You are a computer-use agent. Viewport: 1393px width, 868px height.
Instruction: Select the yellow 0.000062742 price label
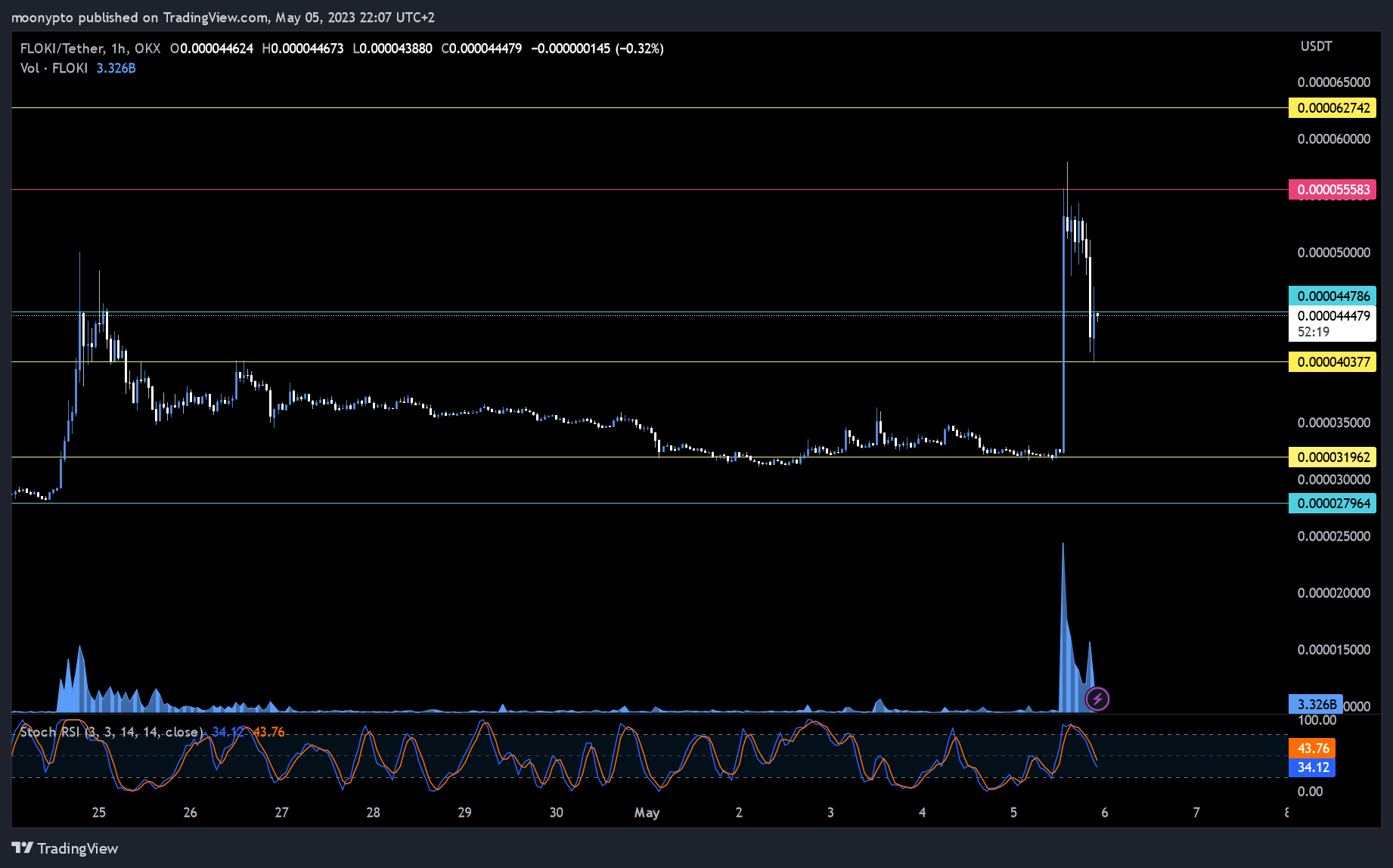coord(1333,108)
